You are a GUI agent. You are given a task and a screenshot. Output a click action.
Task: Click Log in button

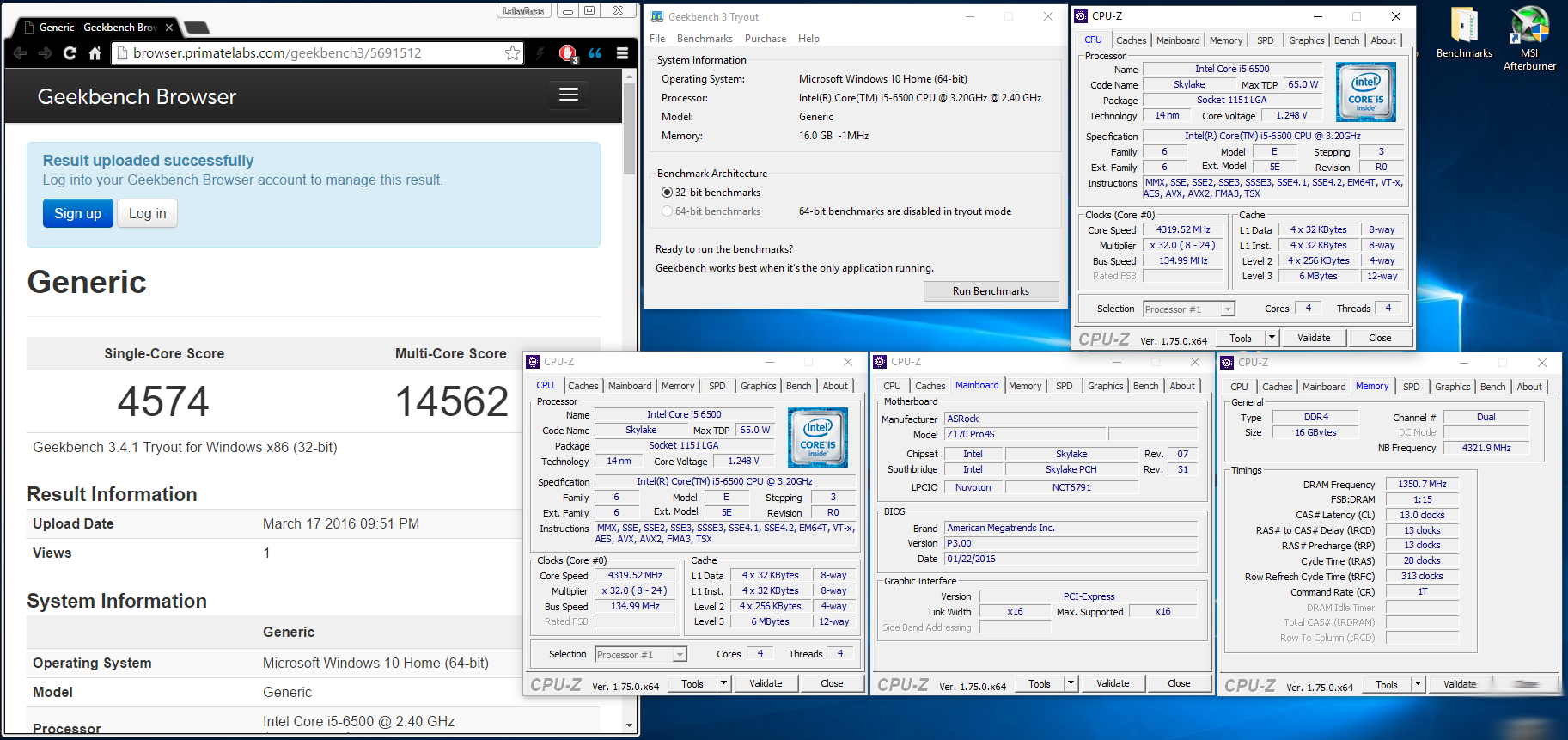click(x=148, y=213)
